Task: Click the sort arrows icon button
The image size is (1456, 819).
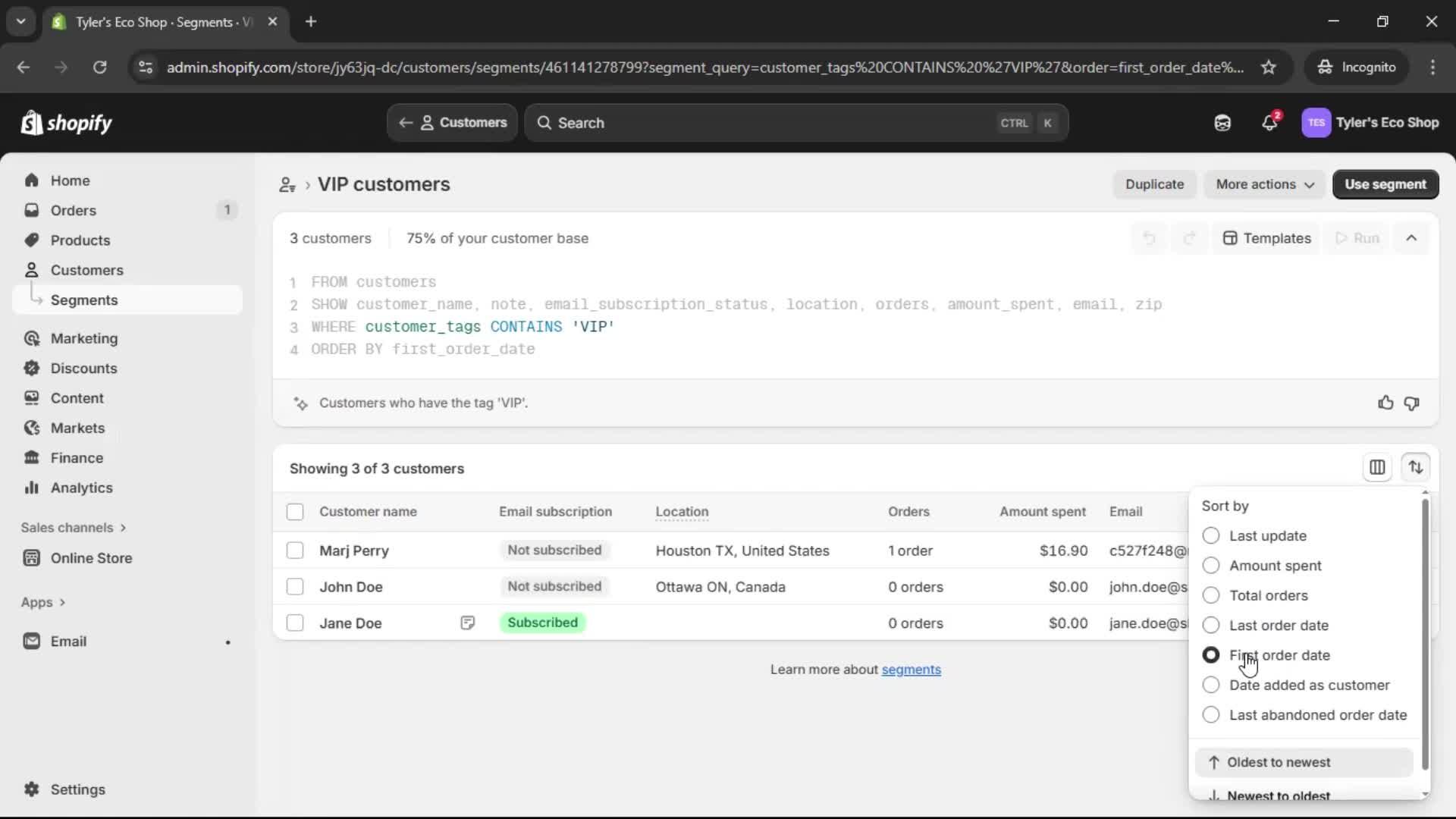Action: (x=1415, y=467)
